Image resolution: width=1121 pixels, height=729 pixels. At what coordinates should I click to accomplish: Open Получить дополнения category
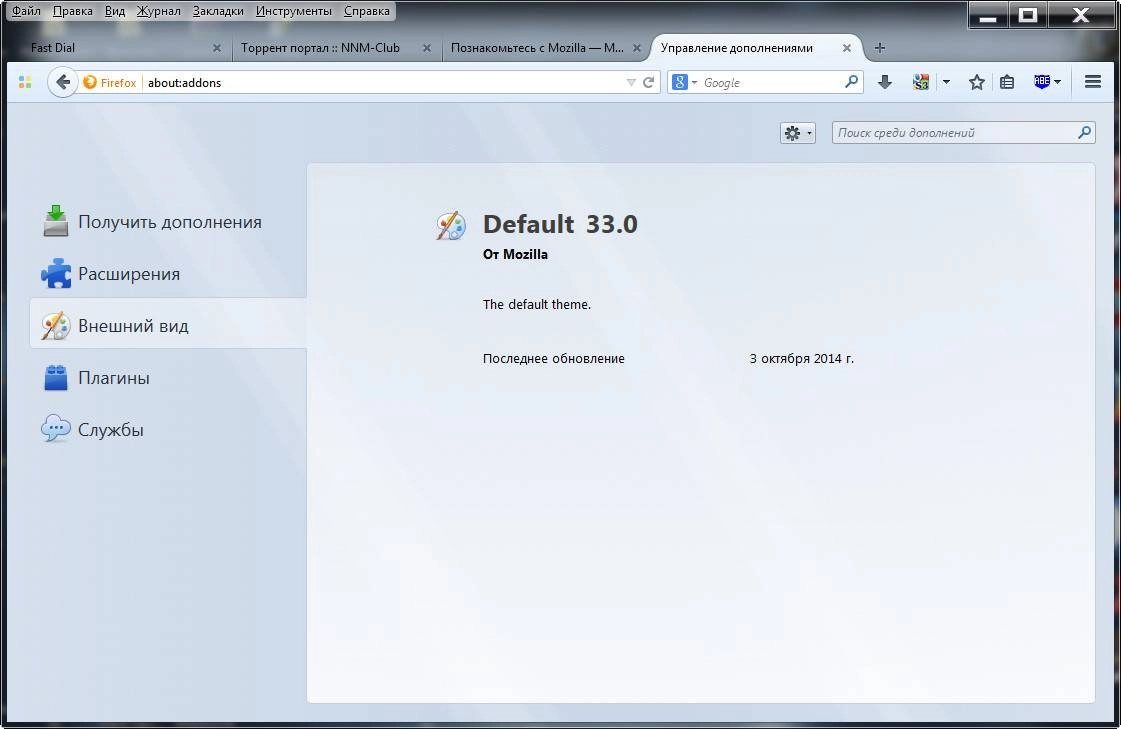tap(168, 222)
